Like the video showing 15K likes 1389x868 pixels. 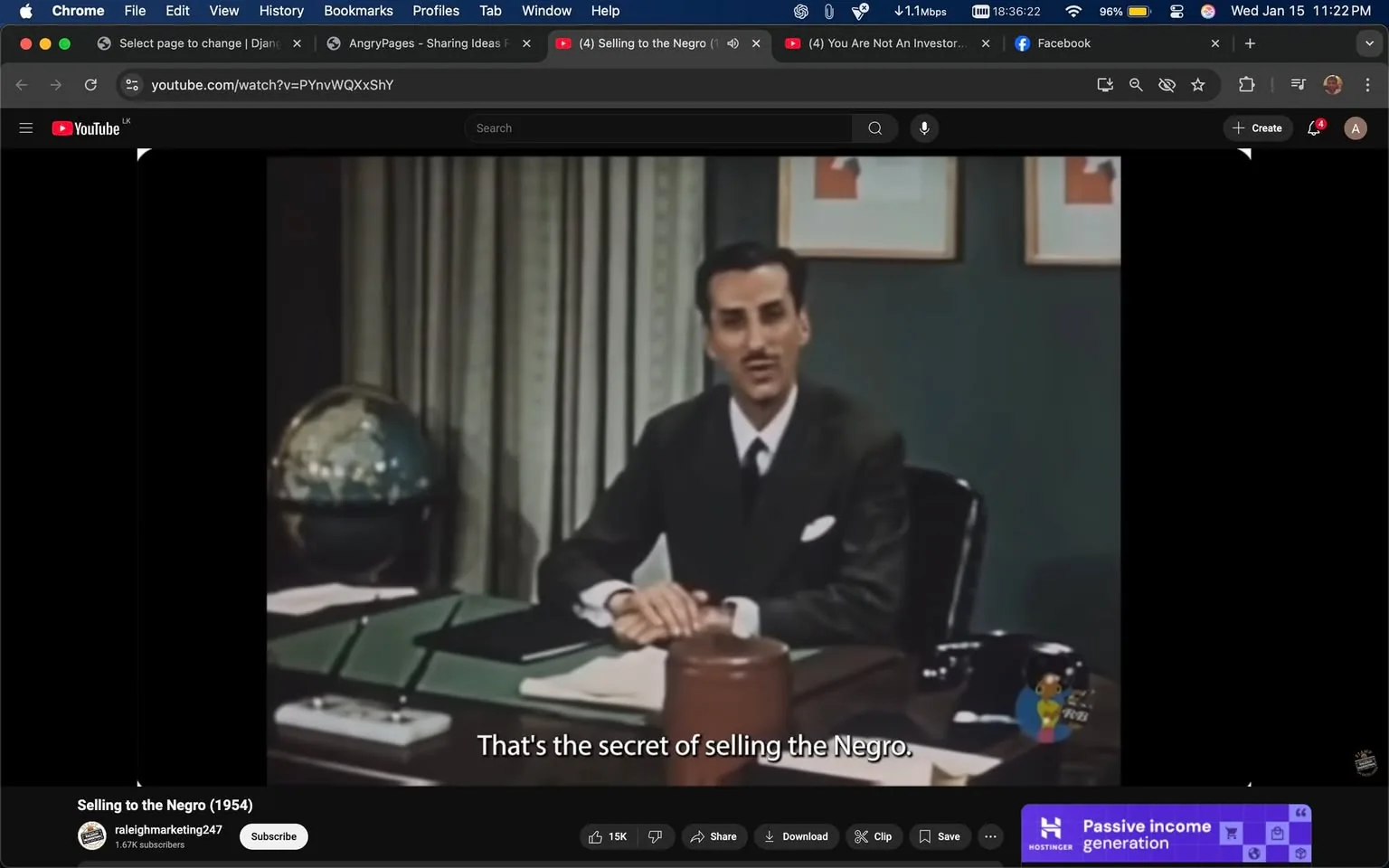607,836
